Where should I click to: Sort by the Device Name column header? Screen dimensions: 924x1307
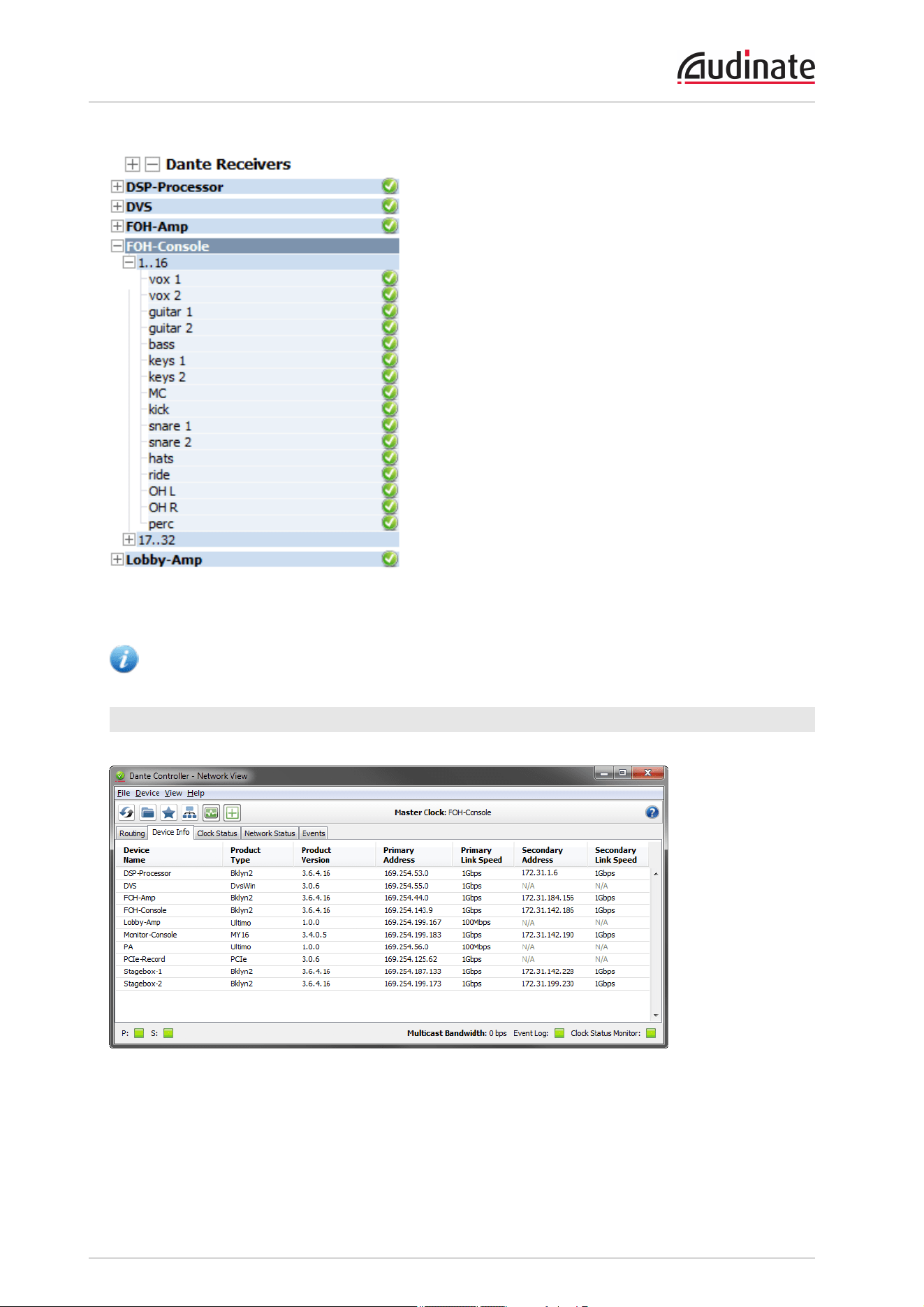tap(170, 855)
